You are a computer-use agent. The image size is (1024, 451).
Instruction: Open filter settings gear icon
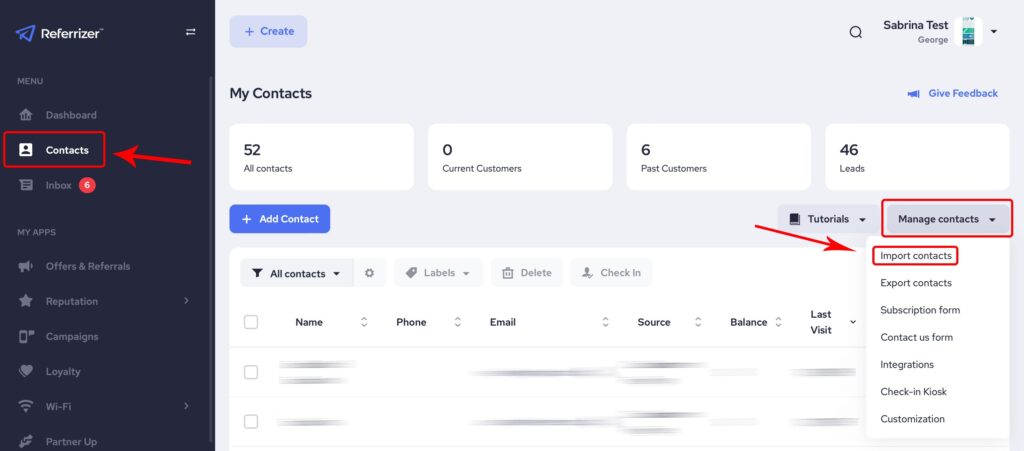[369, 273]
